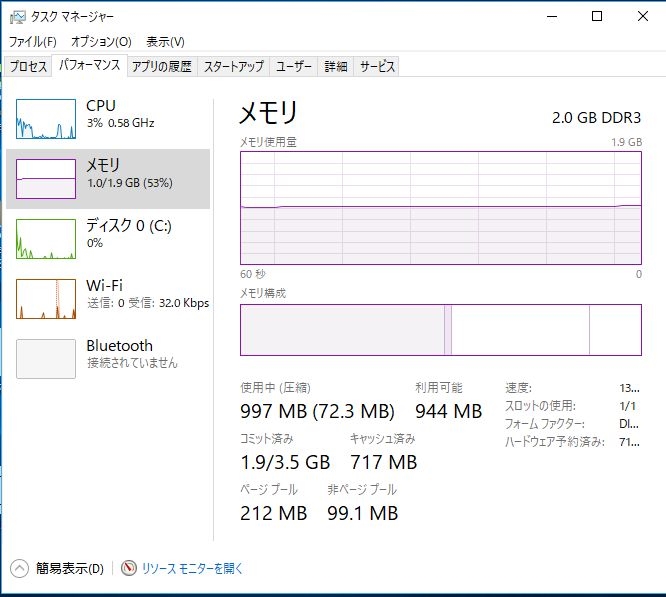Switch to the App history (アプリの履歴) tab
Screen dimensions: 666x597
161,67
